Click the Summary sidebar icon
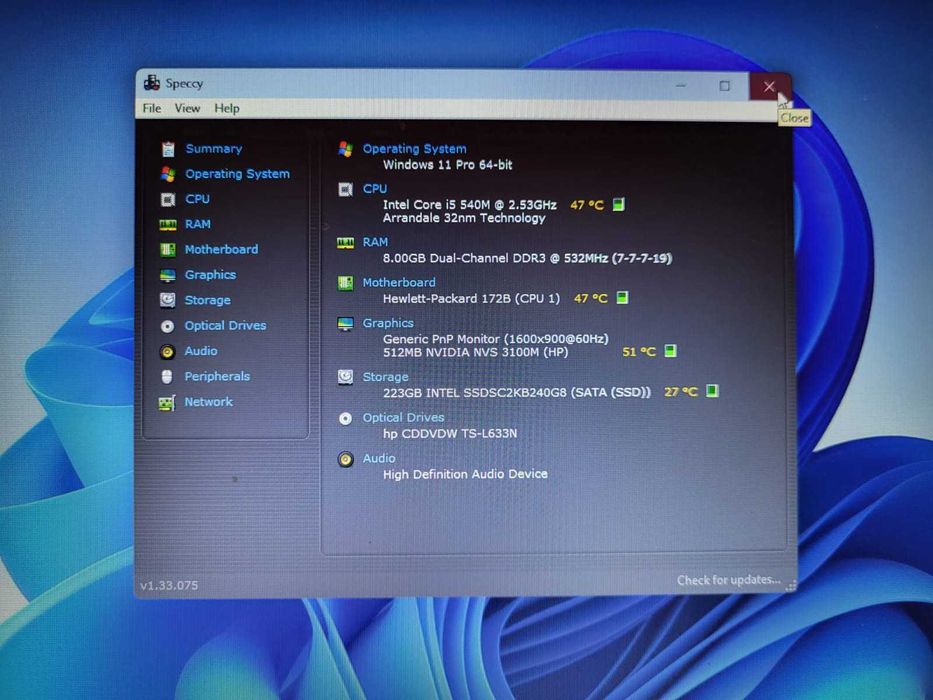Viewport: 933px width, 700px height. [x=168, y=149]
